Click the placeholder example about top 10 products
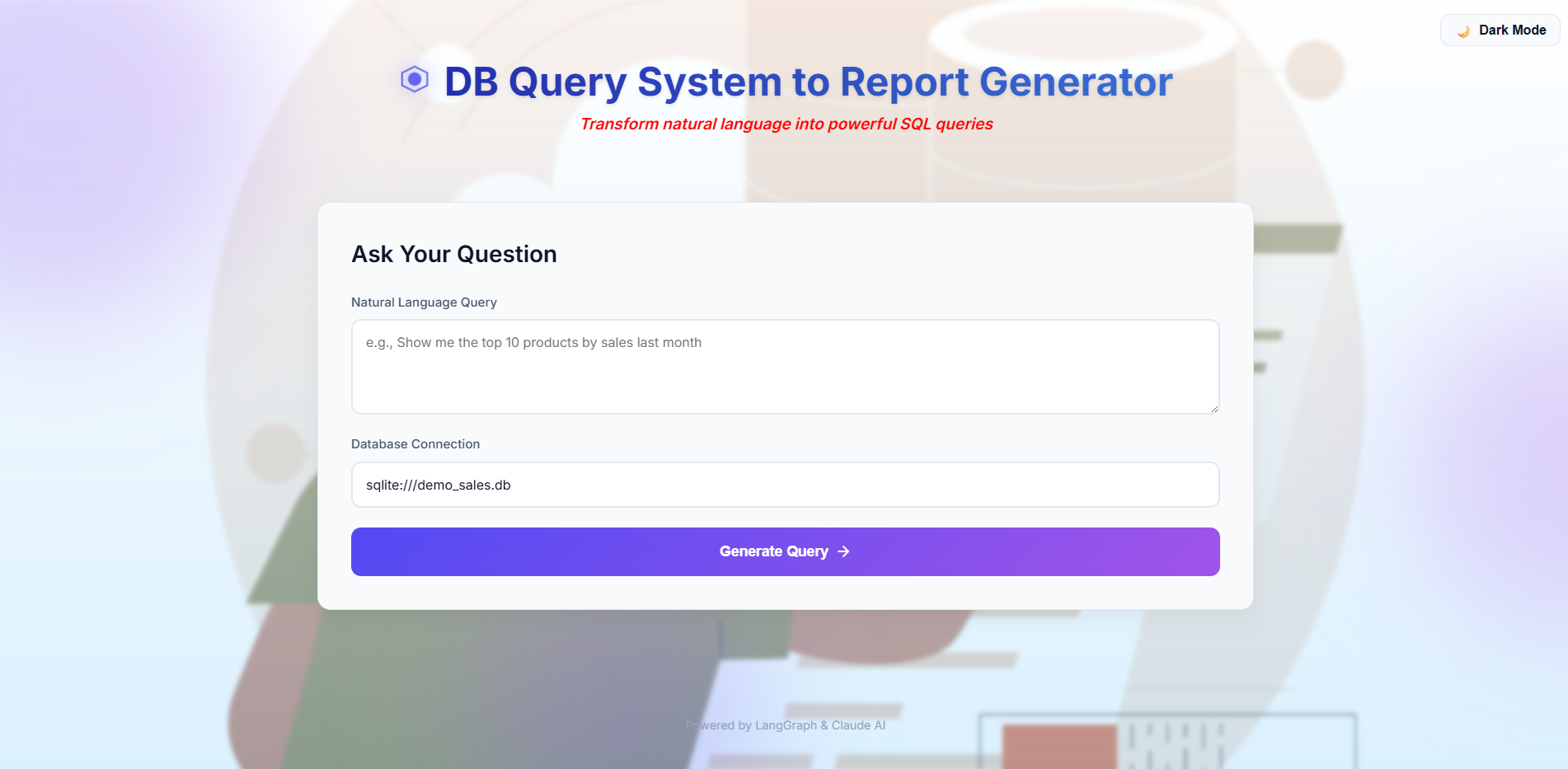The width and height of the screenshot is (1568, 769). click(533, 343)
